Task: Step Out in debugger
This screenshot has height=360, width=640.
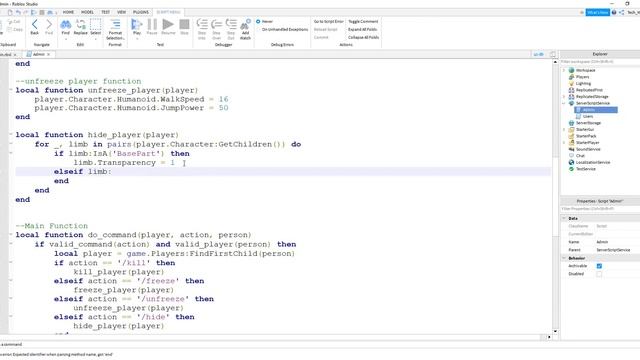Action: pos(231,29)
